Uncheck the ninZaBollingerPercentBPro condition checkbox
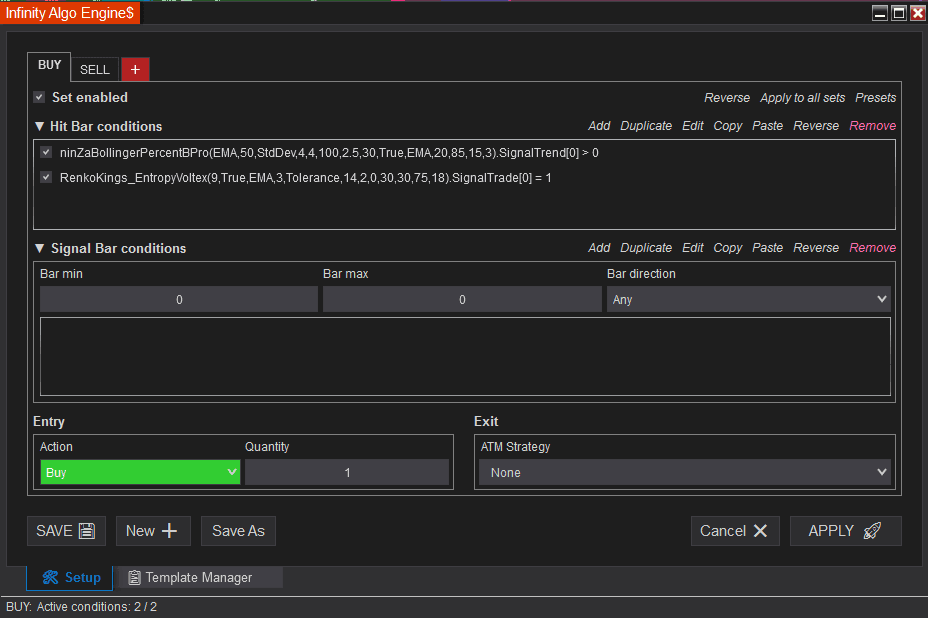Viewport: 928px width, 618px height. coord(46,153)
